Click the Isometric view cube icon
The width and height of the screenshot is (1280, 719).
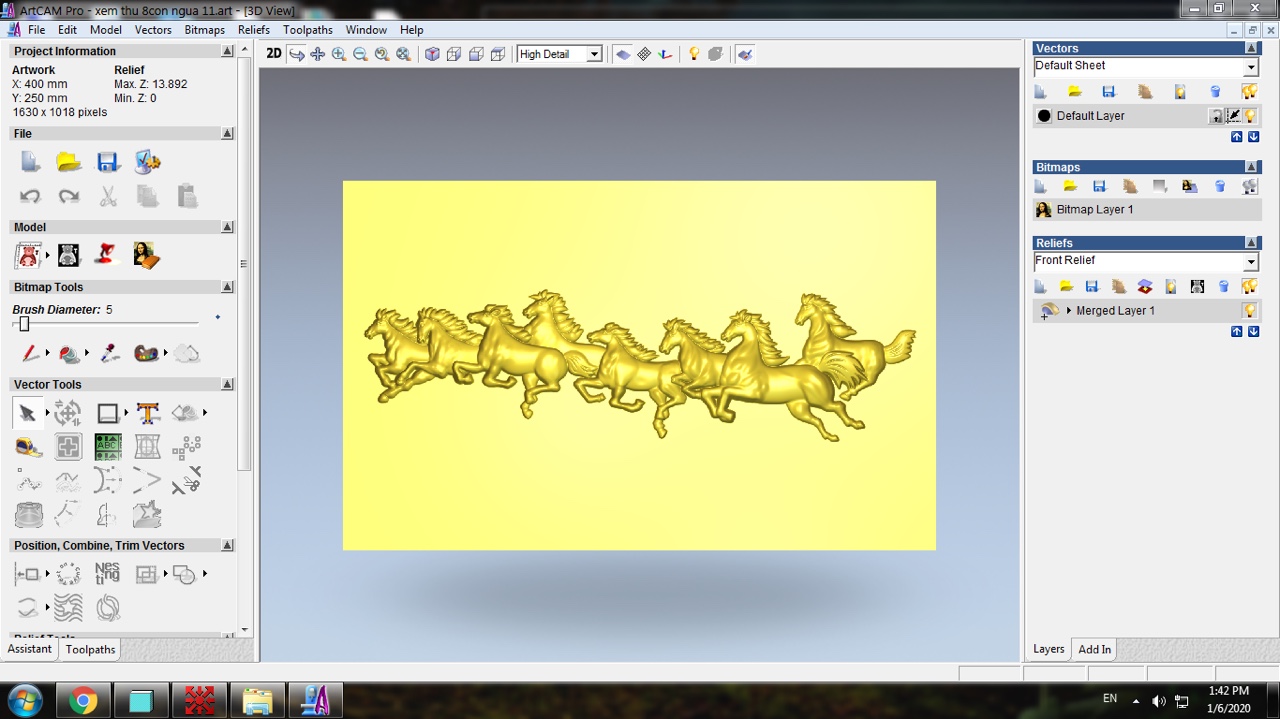pyautogui.click(x=432, y=54)
